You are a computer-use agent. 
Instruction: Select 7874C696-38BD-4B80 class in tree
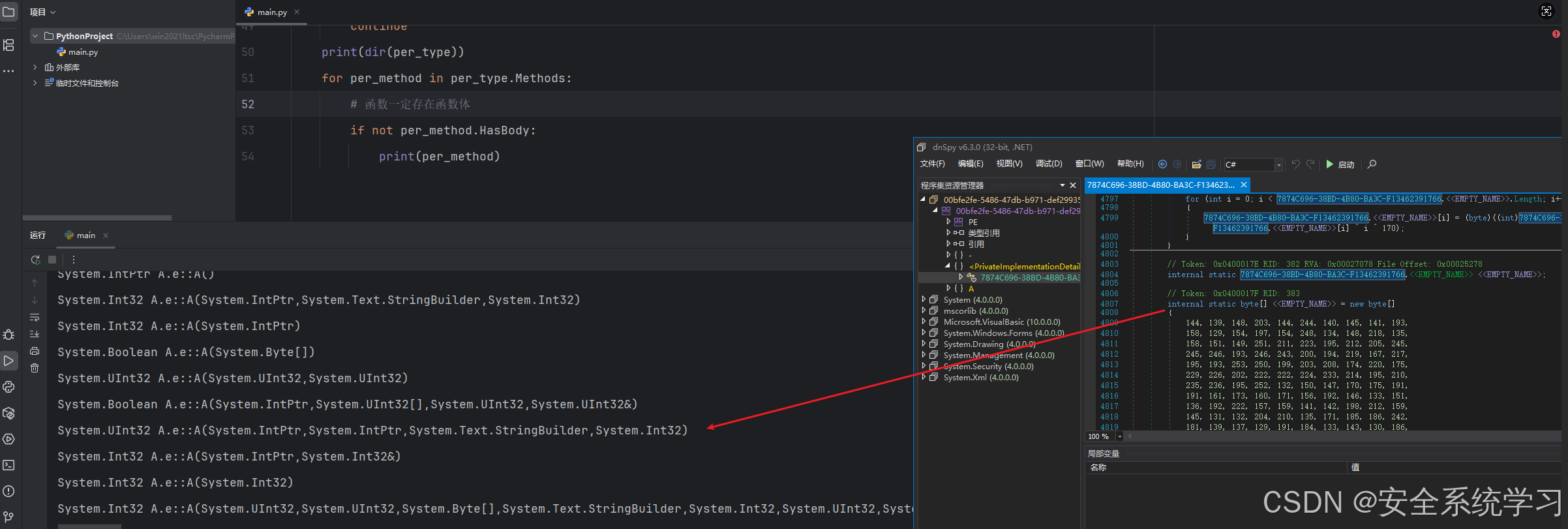[x=1030, y=278]
